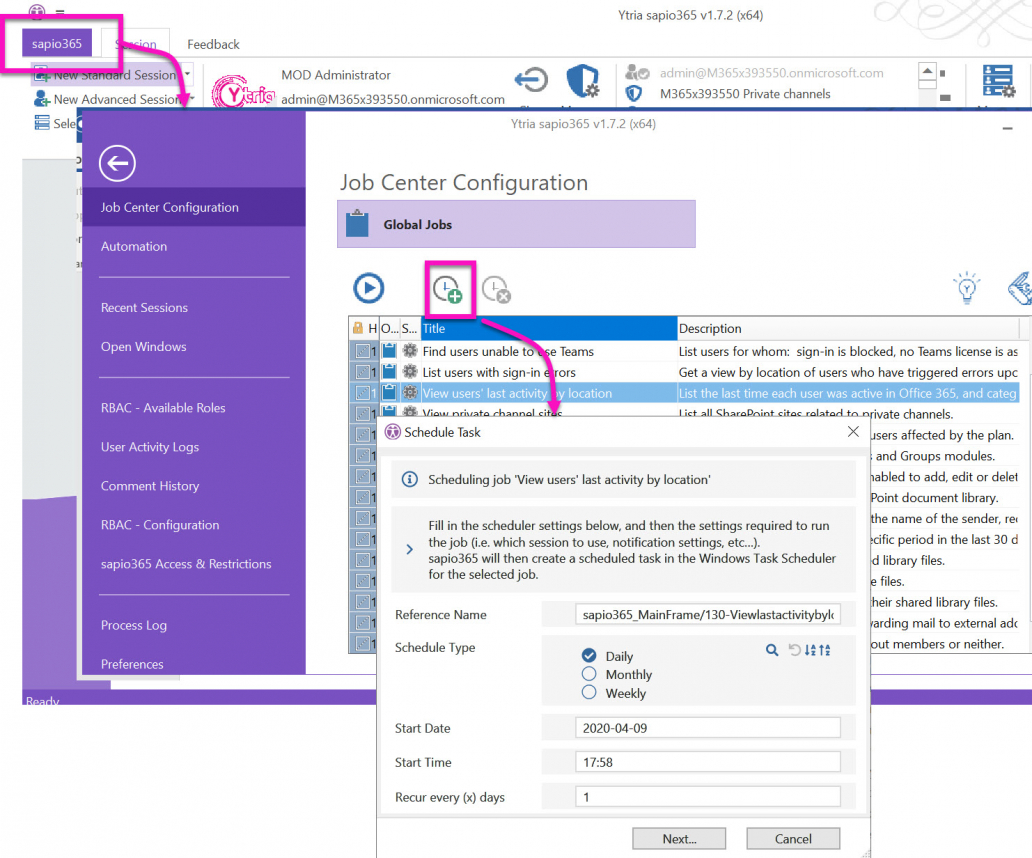Open the New Standard Session dropdown arrow
The width and height of the screenshot is (1032, 858).
click(188, 74)
